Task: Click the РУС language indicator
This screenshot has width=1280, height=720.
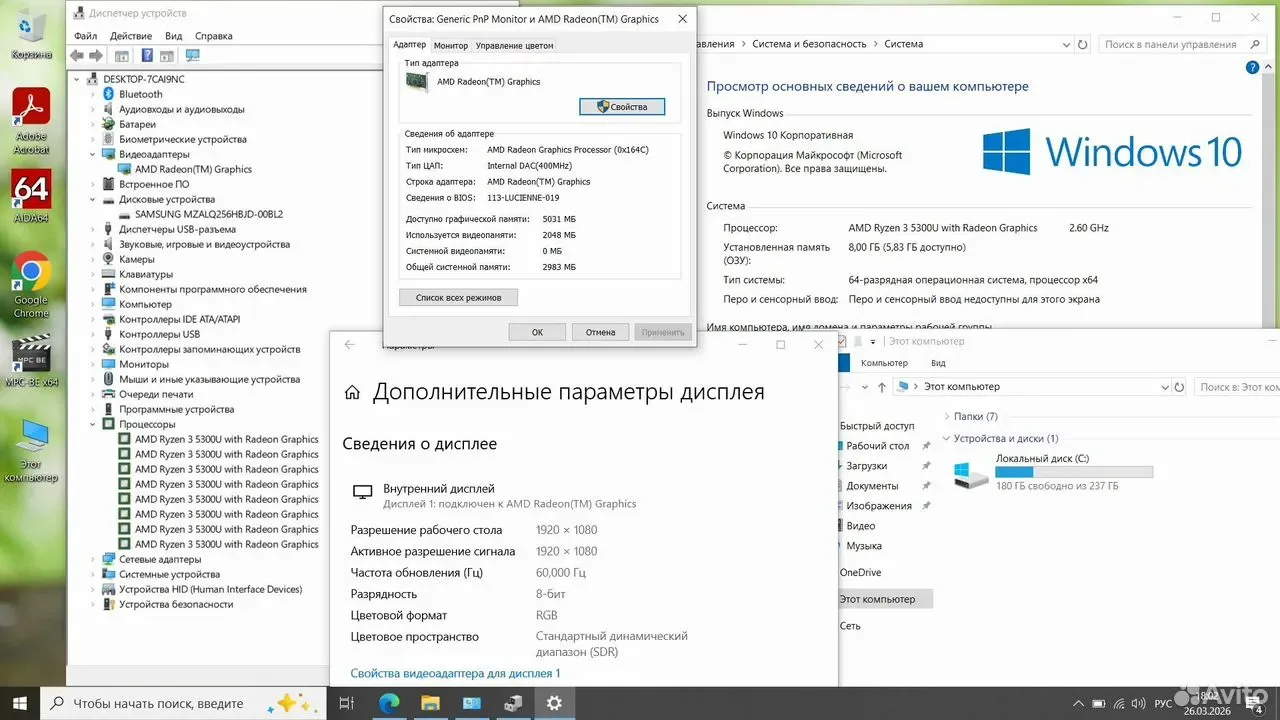Action: [x=1163, y=704]
